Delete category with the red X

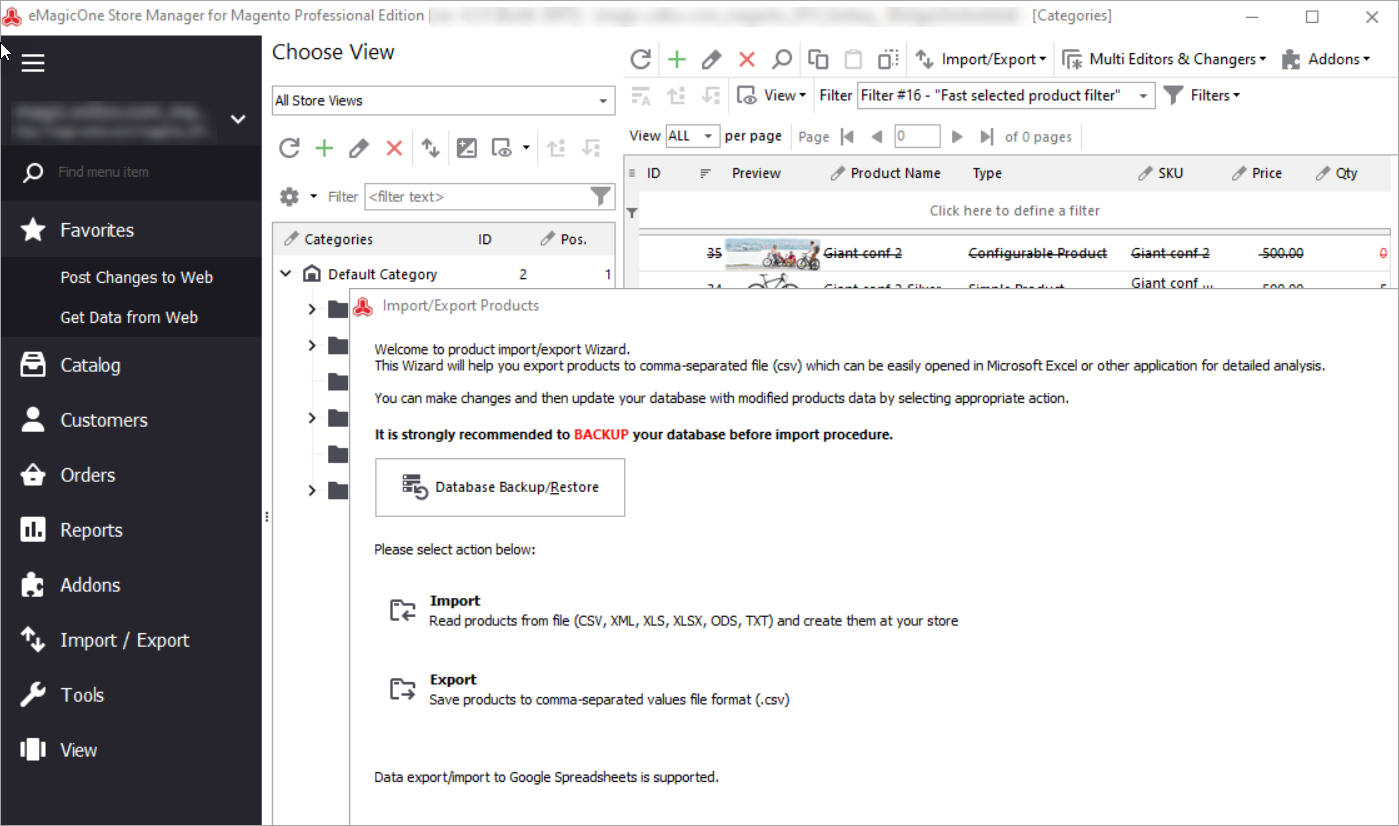point(394,148)
